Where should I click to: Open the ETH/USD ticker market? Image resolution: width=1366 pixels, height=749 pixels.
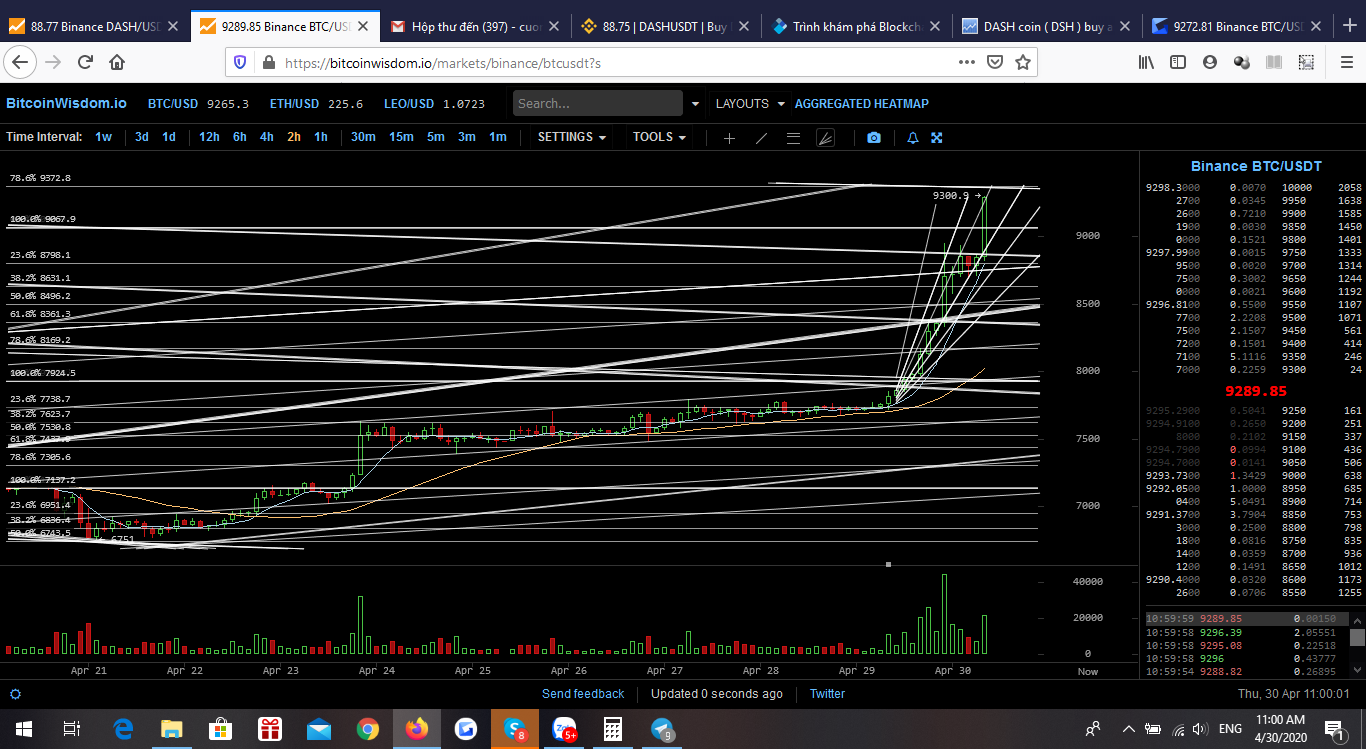pyautogui.click(x=316, y=103)
